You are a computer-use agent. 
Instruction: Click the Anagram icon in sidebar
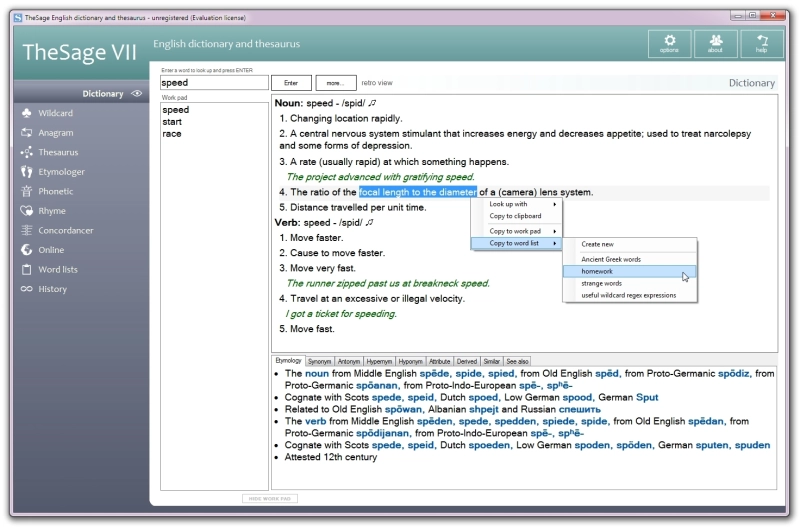[27, 133]
